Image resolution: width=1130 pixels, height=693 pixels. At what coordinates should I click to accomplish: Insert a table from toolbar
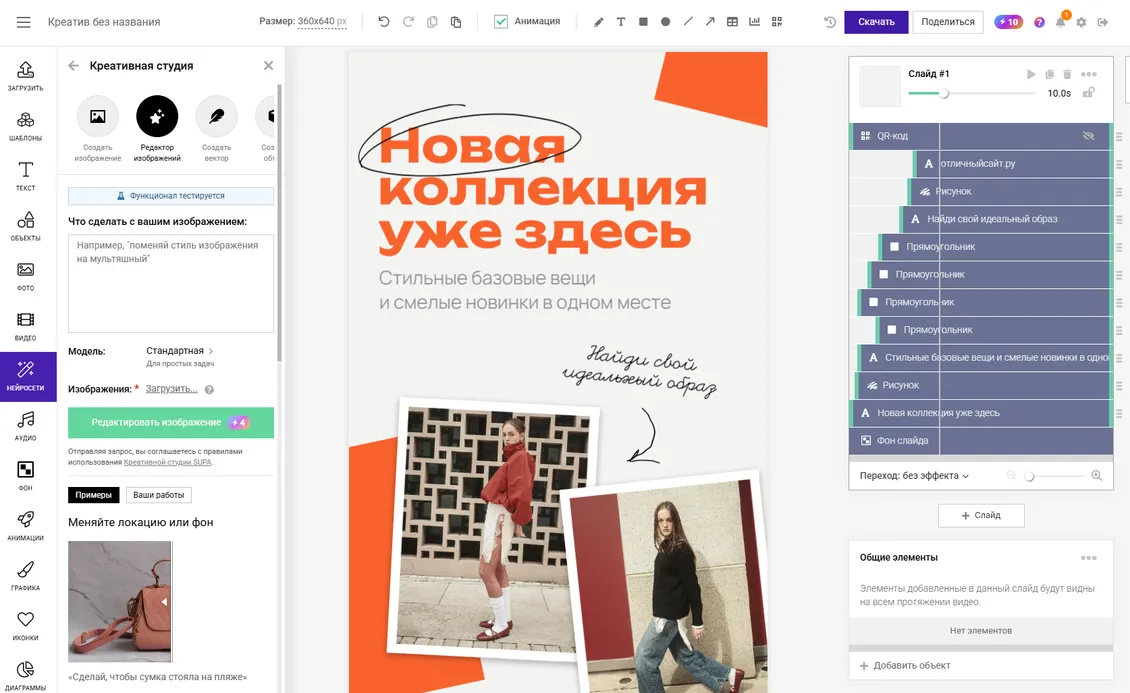(732, 22)
